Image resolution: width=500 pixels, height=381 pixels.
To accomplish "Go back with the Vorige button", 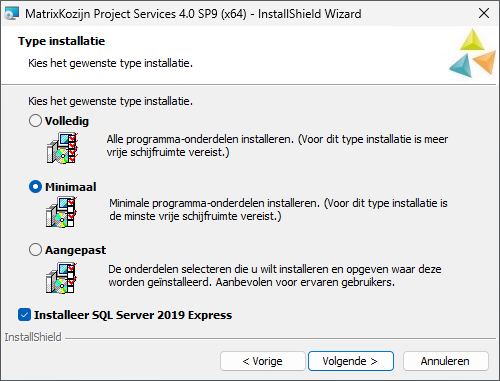I will pyautogui.click(x=263, y=361).
